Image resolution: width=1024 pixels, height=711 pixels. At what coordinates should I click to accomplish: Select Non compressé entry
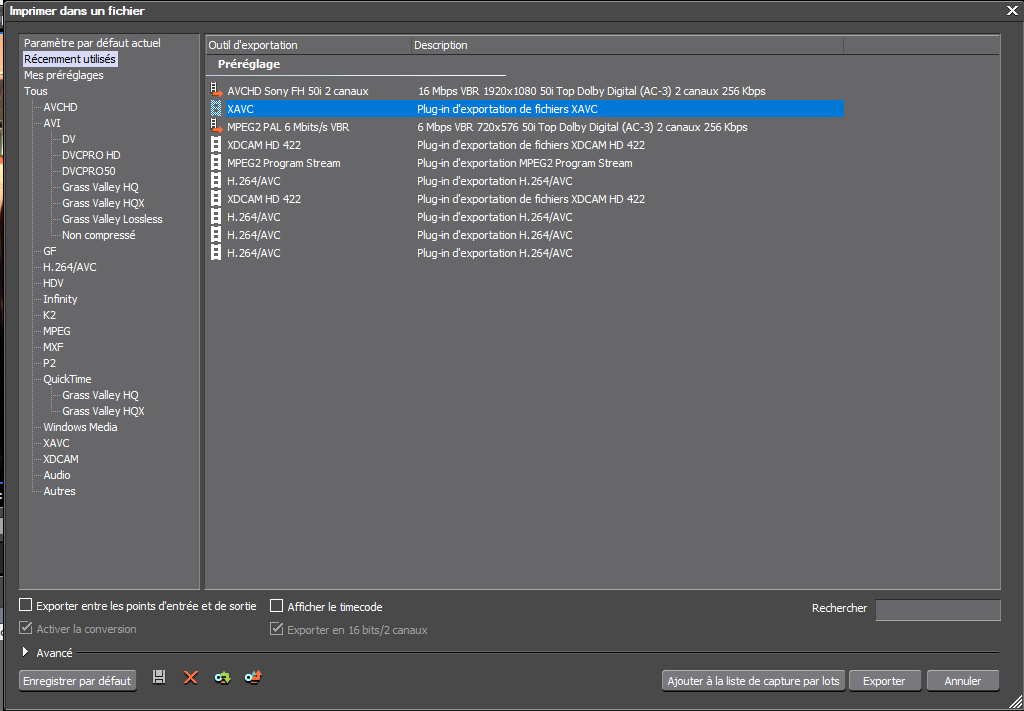[x=98, y=235]
